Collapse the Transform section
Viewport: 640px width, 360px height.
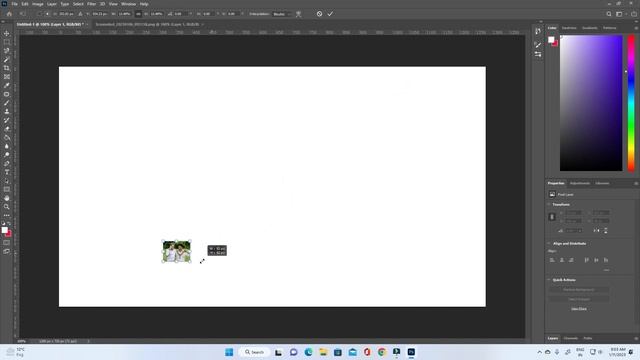[x=549, y=204]
